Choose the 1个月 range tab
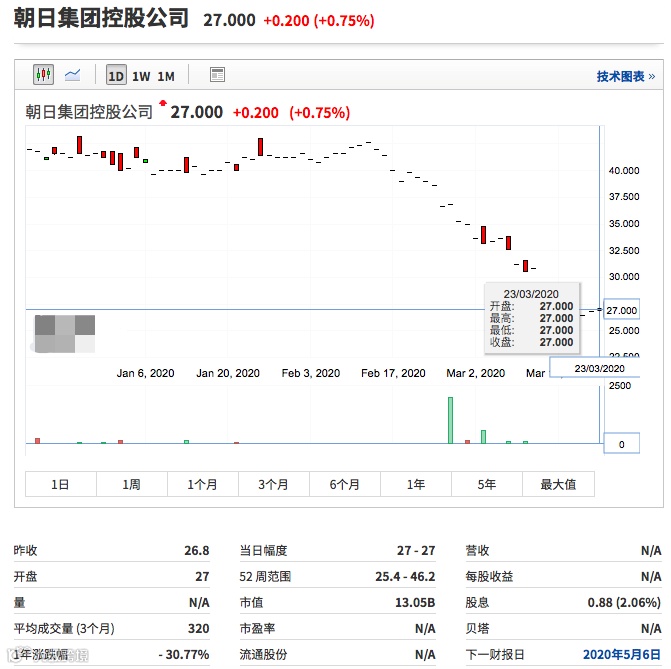This screenshot has width=671, height=669. (x=203, y=484)
